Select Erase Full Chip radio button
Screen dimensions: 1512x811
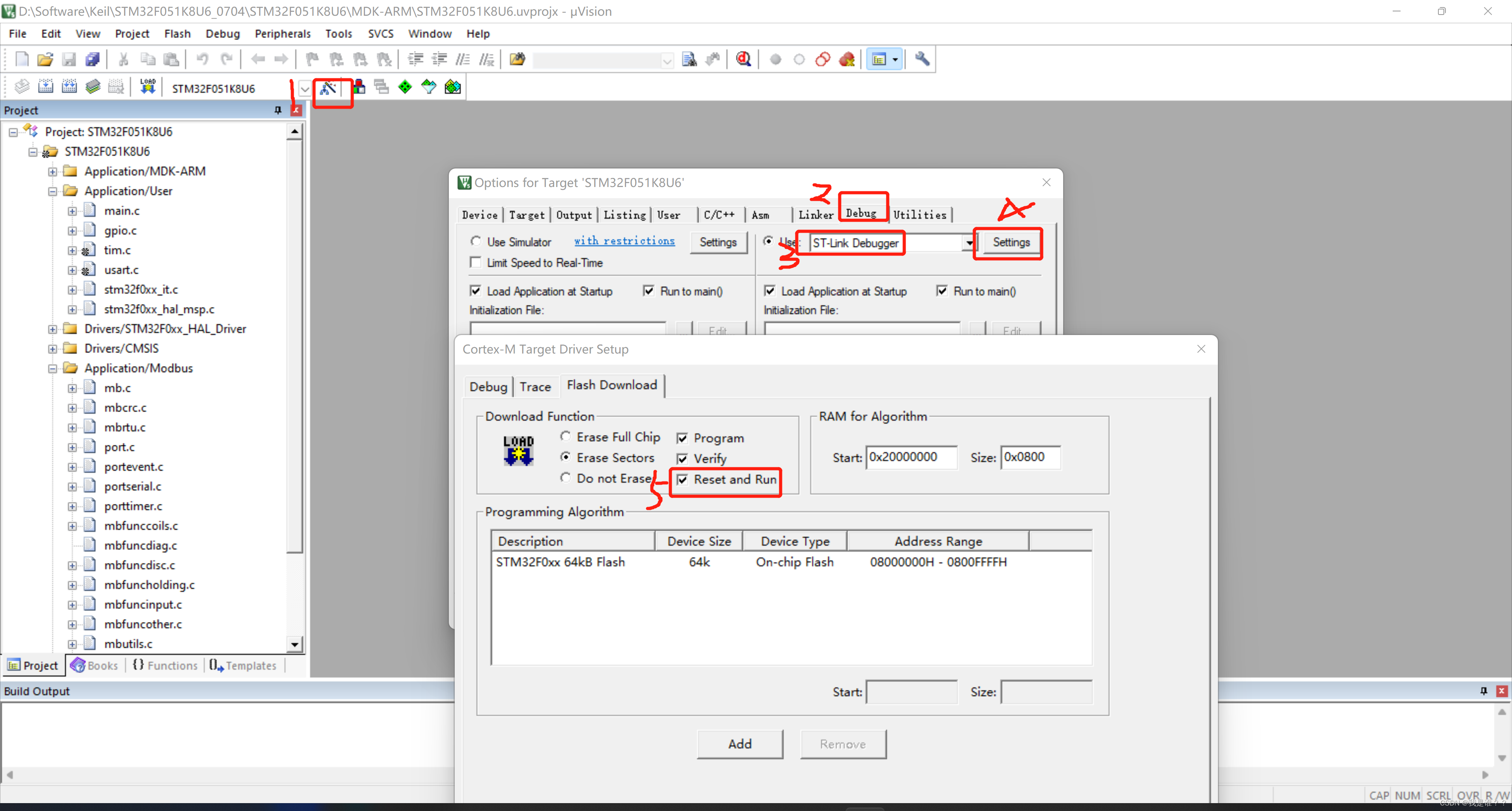(565, 437)
